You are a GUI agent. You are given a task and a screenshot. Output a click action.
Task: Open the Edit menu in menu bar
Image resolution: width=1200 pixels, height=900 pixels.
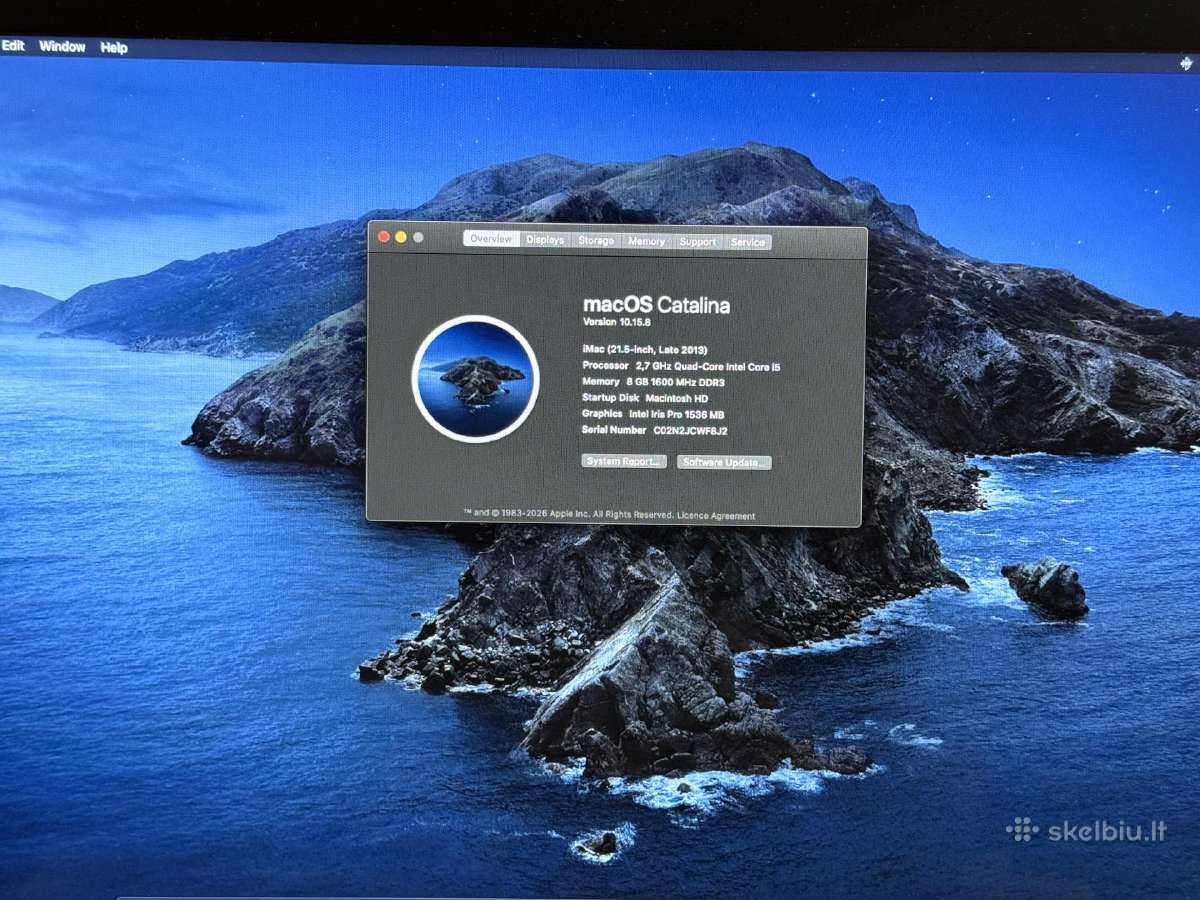[x=13, y=46]
